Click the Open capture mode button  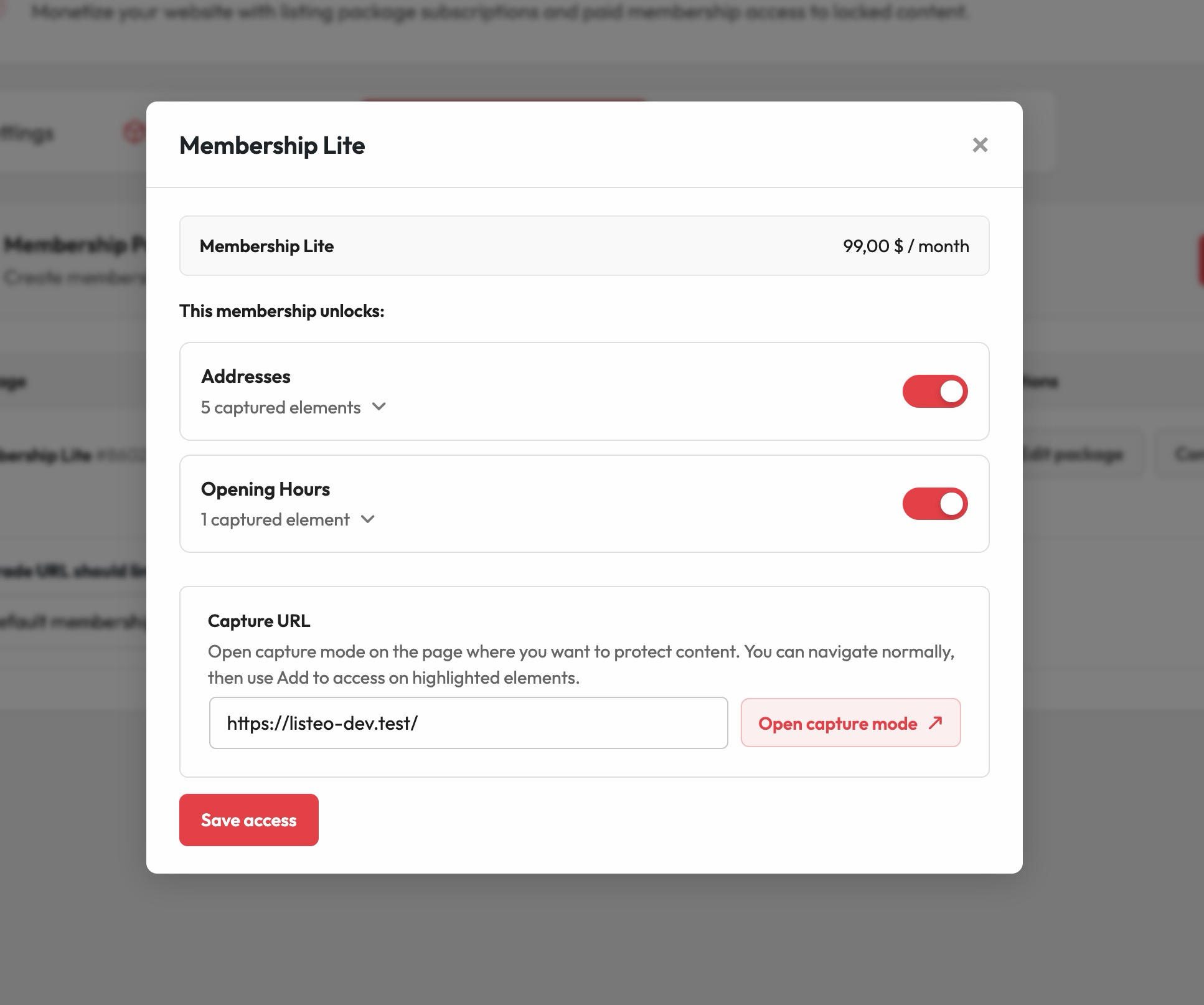point(850,723)
